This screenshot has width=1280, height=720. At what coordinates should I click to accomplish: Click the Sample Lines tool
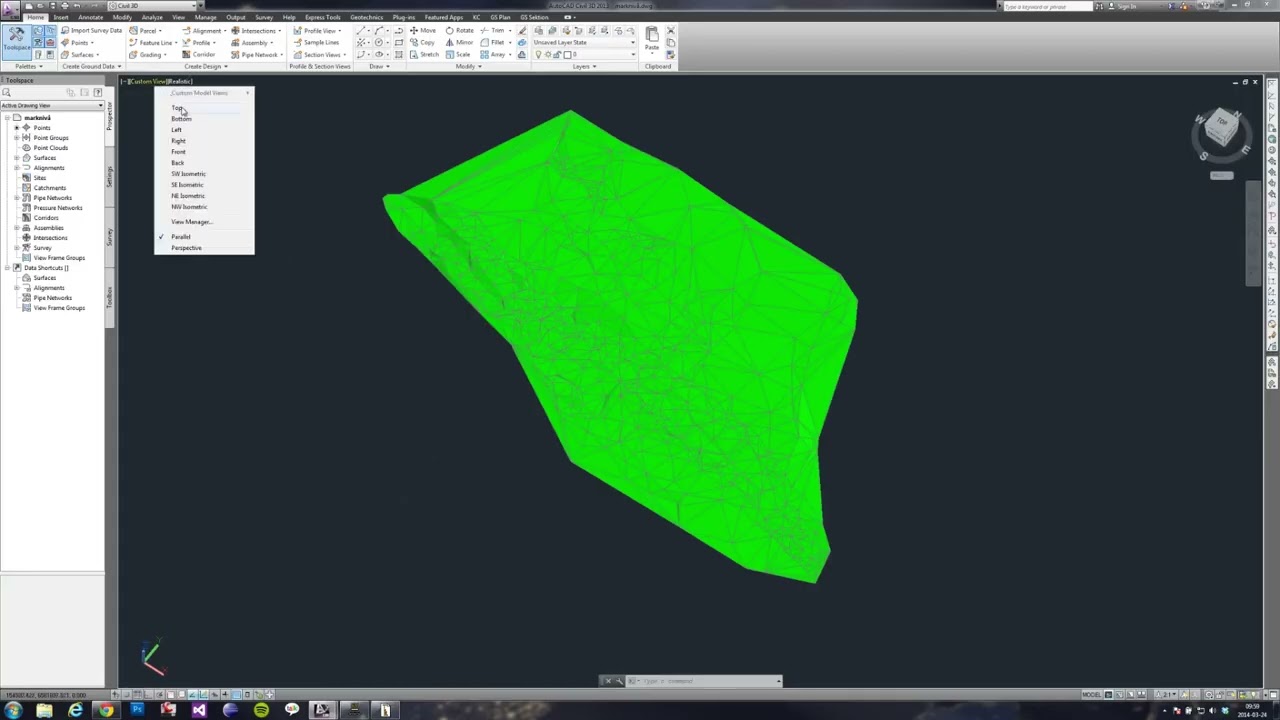pos(316,43)
